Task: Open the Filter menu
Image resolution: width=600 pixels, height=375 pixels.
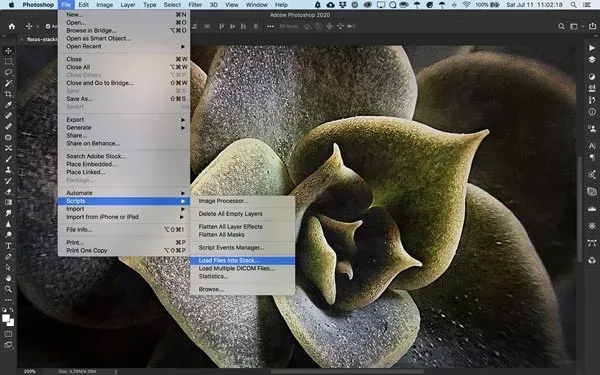Action: coord(195,5)
